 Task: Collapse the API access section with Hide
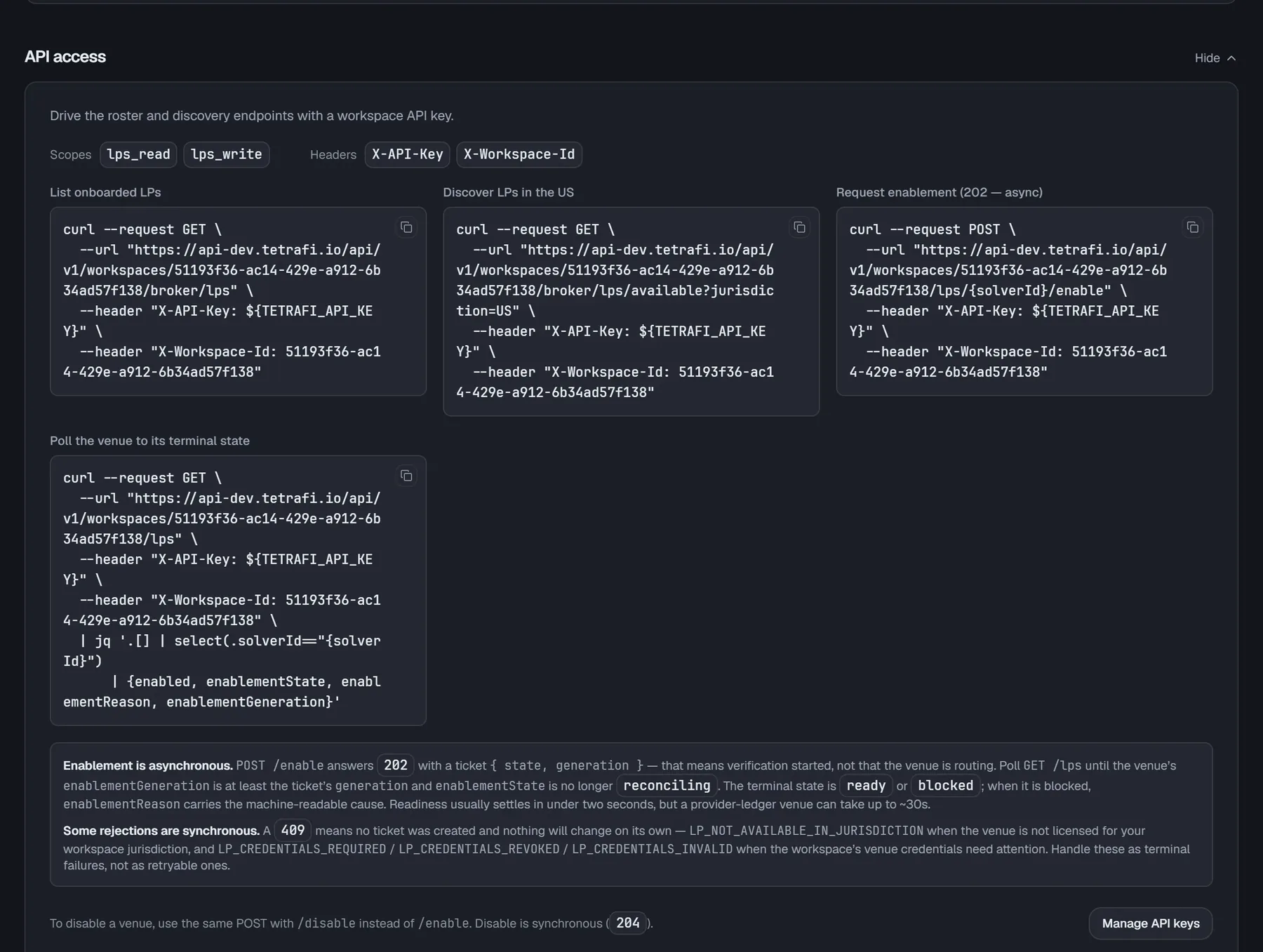click(1215, 58)
